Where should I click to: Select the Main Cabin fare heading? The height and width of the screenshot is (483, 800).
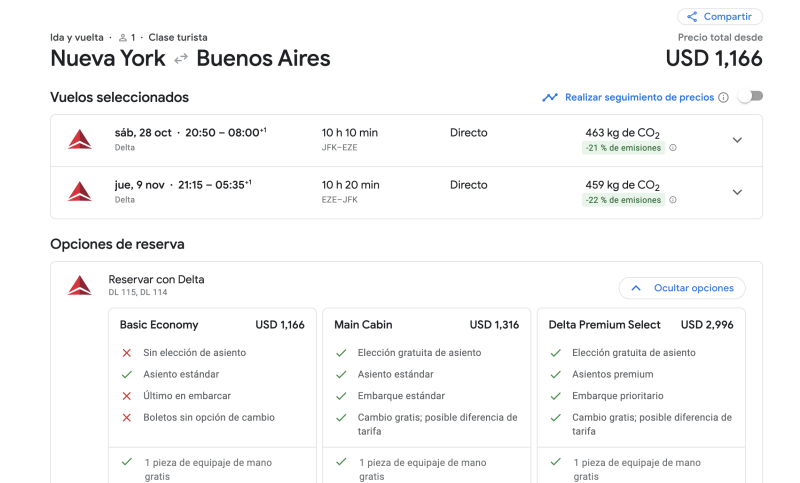pyautogui.click(x=363, y=325)
